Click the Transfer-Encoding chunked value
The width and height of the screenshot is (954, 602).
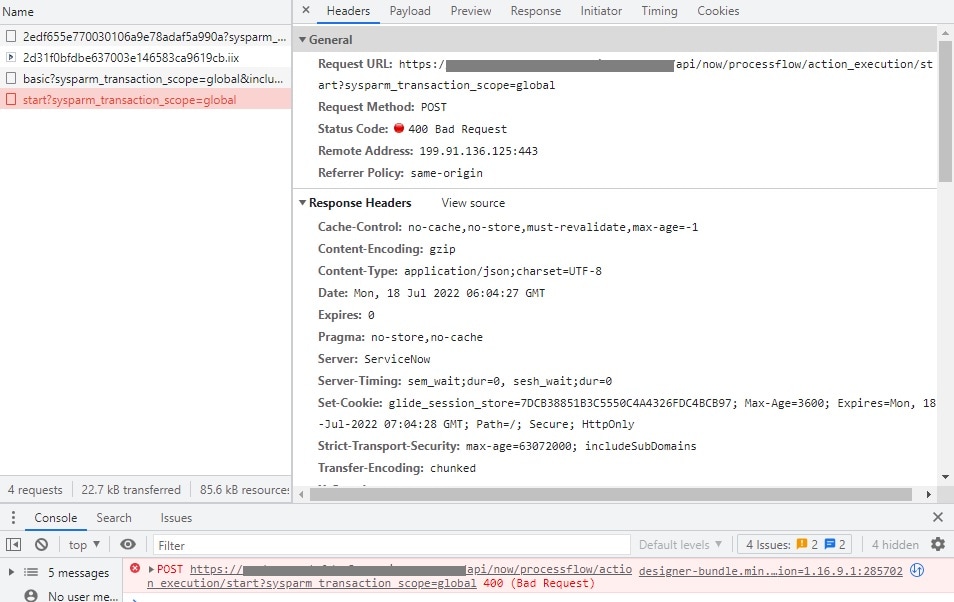point(453,468)
